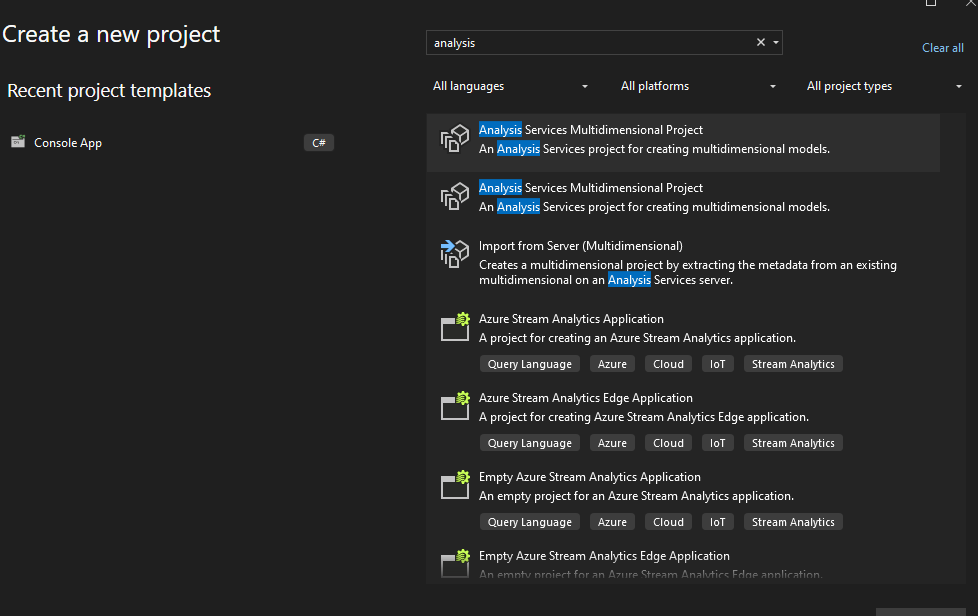Click the Empty Azure Stream Analytics Edge Application icon
Viewport: 978px width, 616px height.
455,564
